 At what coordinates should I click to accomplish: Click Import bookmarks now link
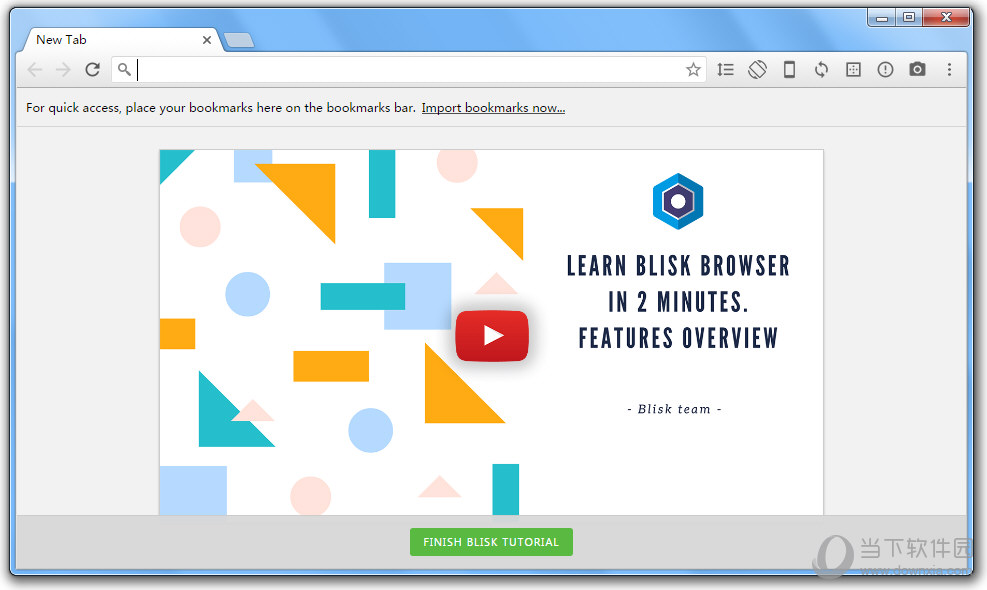tap(494, 108)
